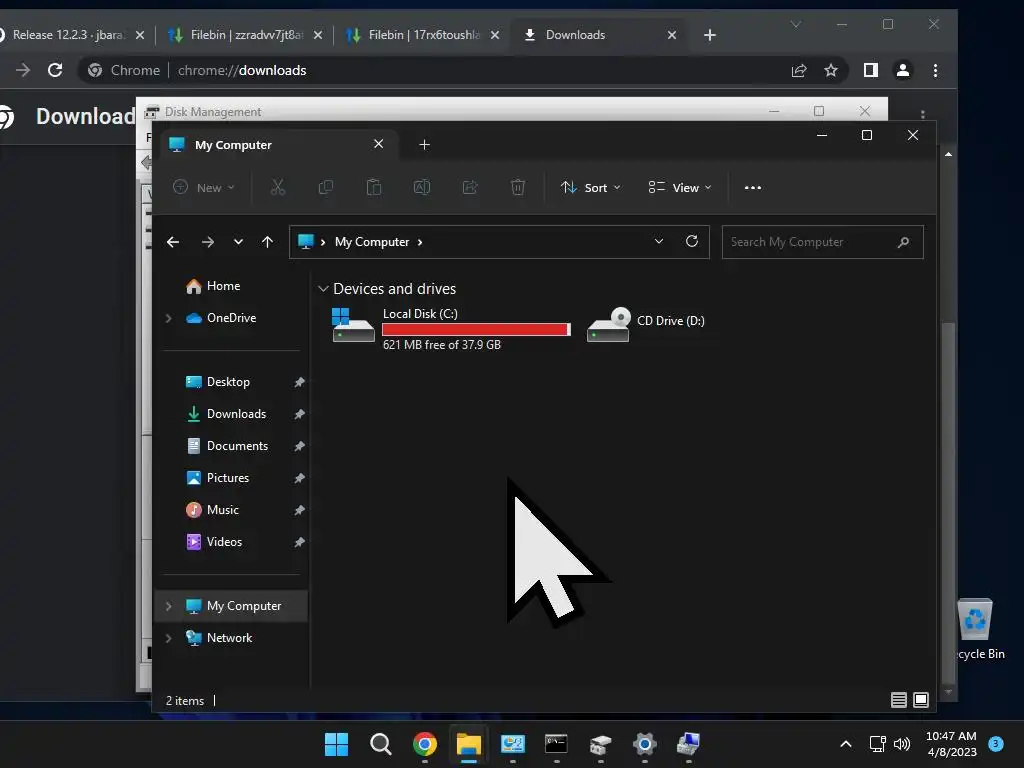Open the Sort dropdown menu
Viewport: 1024px width, 768px height.
(590, 187)
